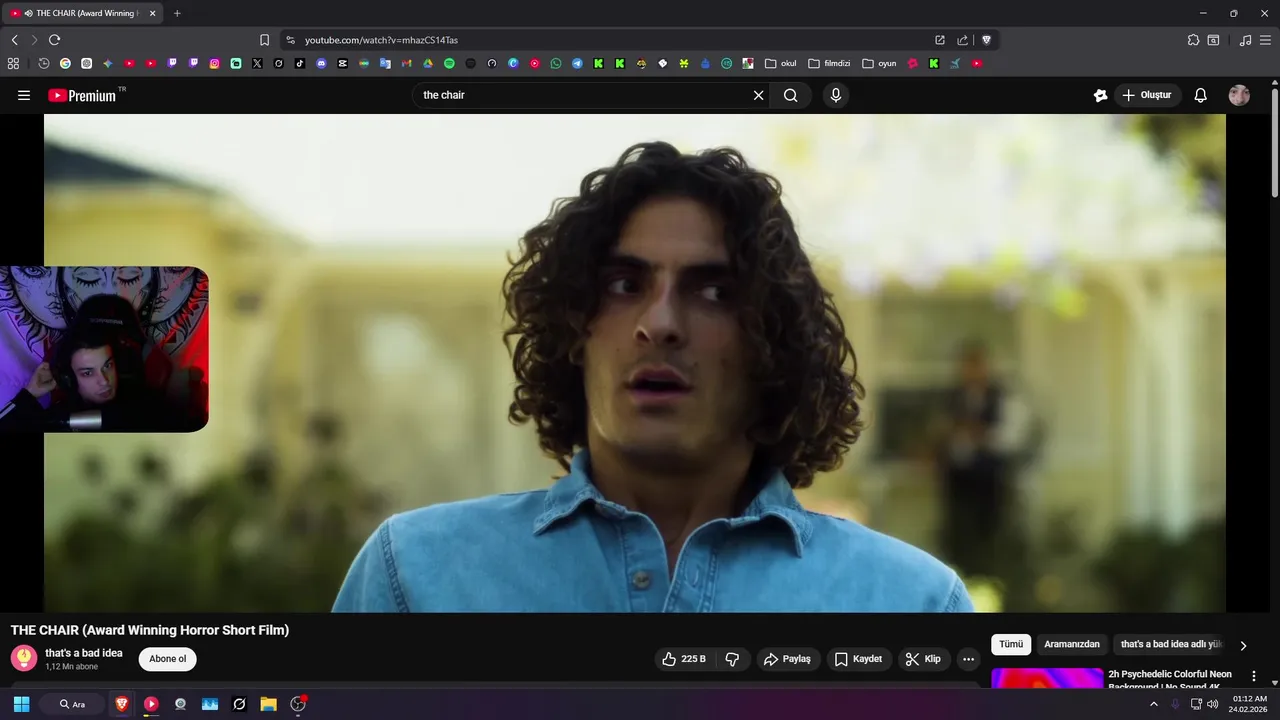Open the browser extensions puzzle icon
Screen dimensions: 1280x720
pyautogui.click(x=1193, y=40)
